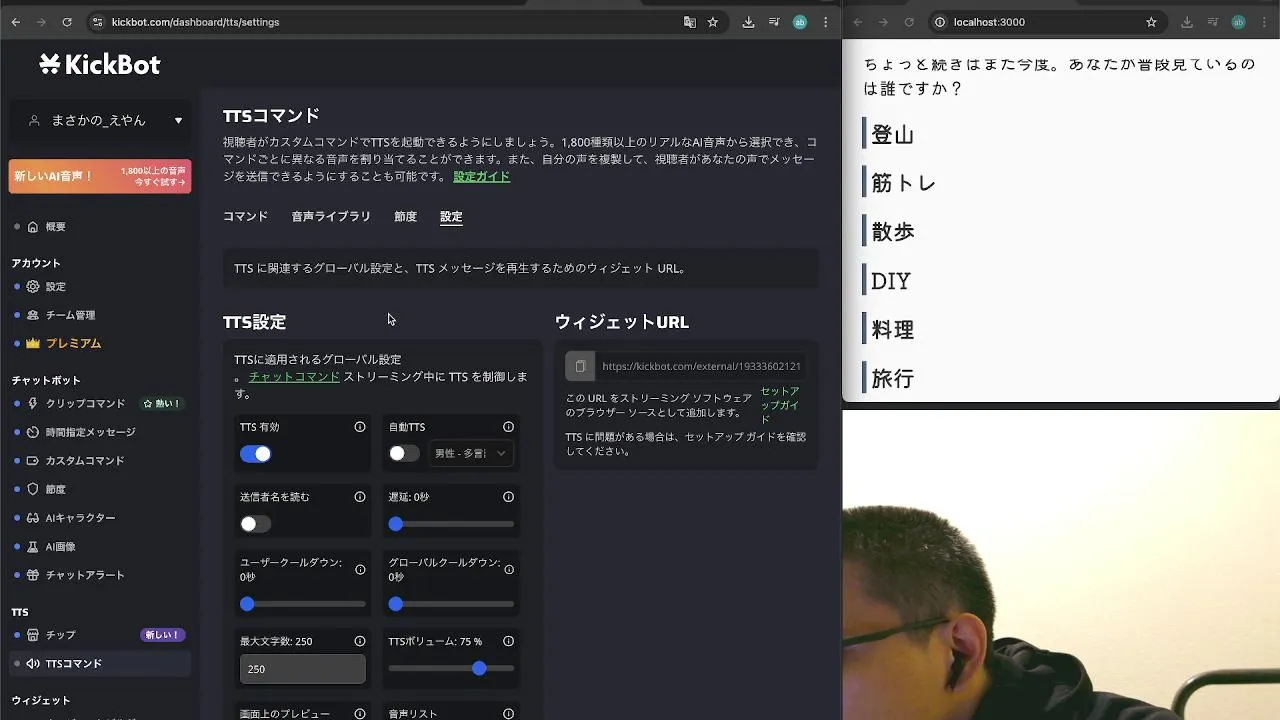The image size is (1280, 720).
Task: Select the 設定 tab
Action: click(451, 216)
